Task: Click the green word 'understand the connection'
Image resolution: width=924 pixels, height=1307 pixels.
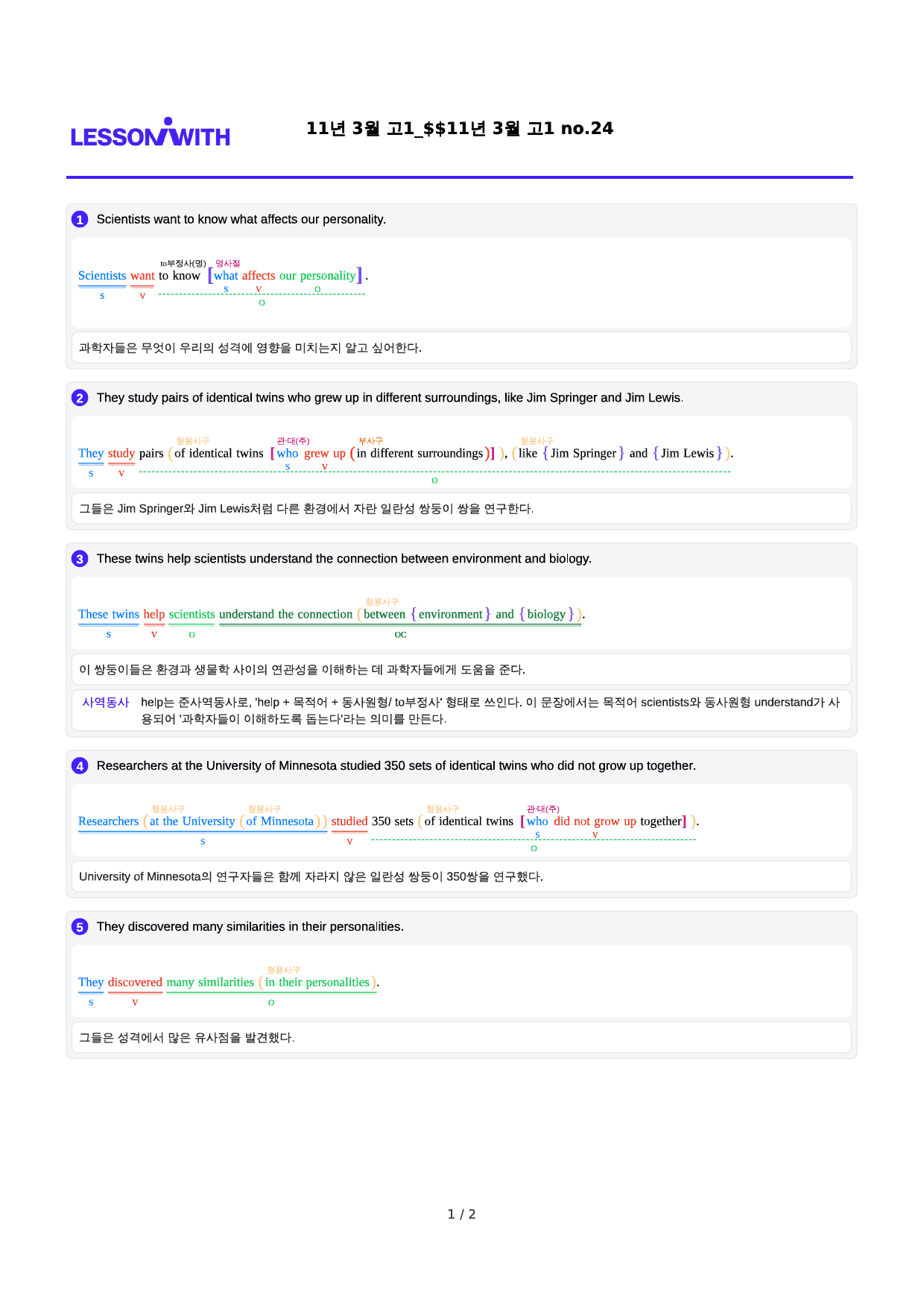Action: 285,614
